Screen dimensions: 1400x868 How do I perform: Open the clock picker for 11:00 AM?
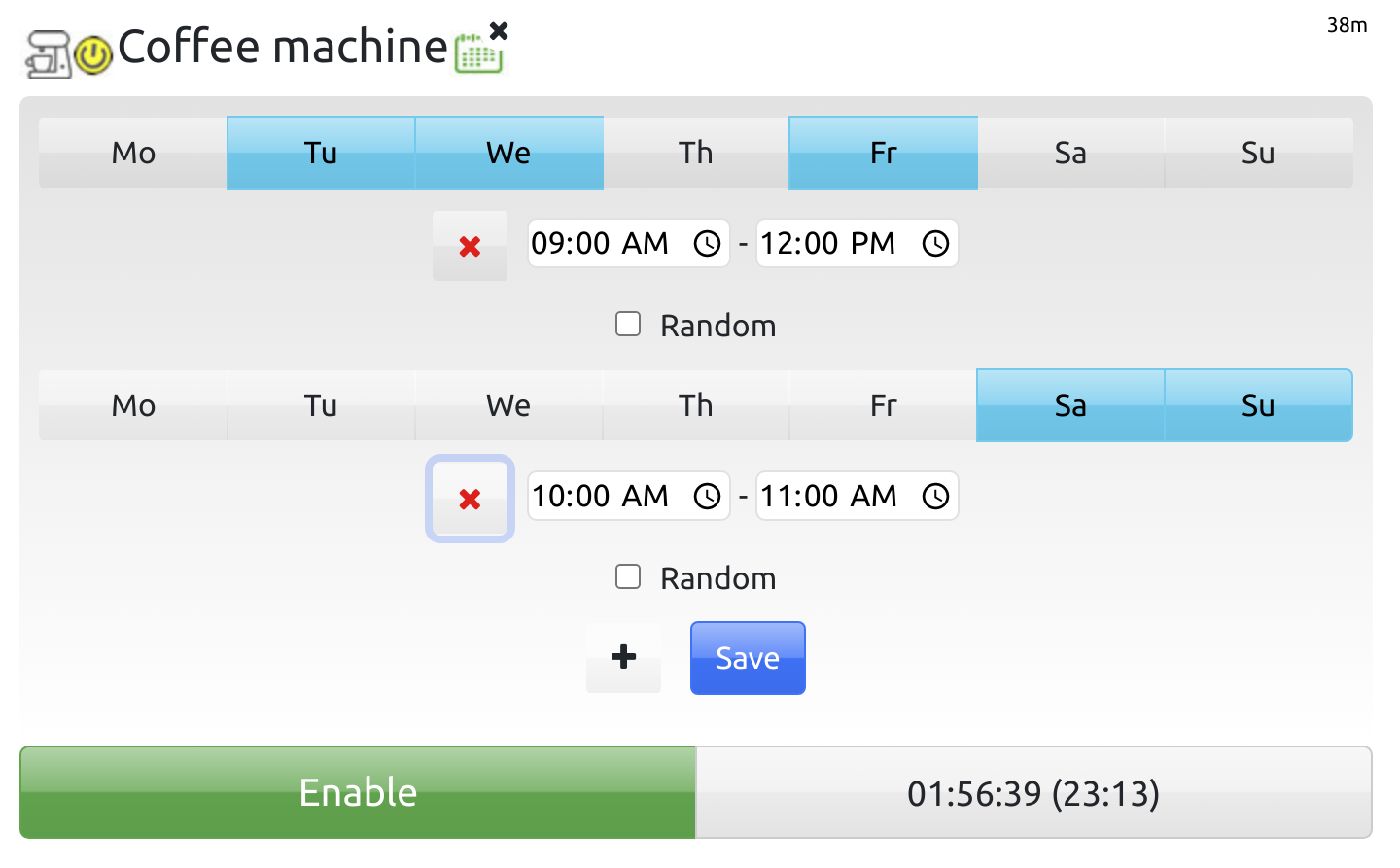935,497
